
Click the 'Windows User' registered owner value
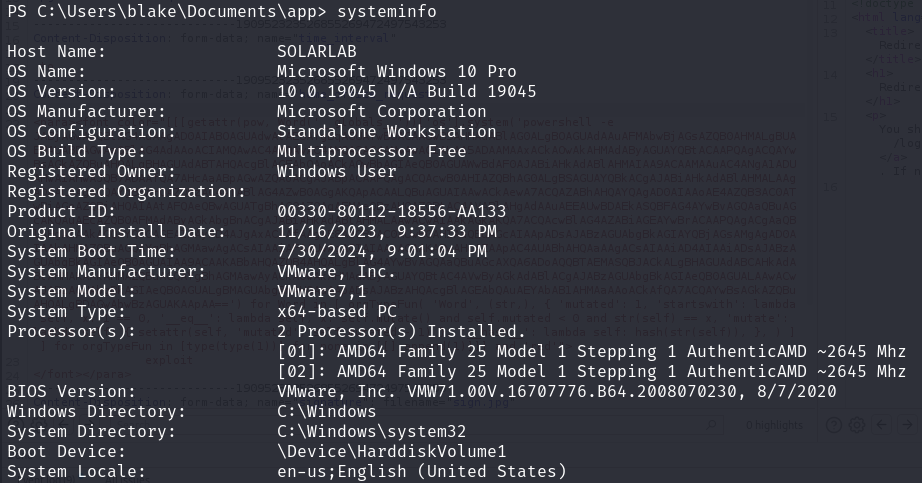[x=337, y=172]
